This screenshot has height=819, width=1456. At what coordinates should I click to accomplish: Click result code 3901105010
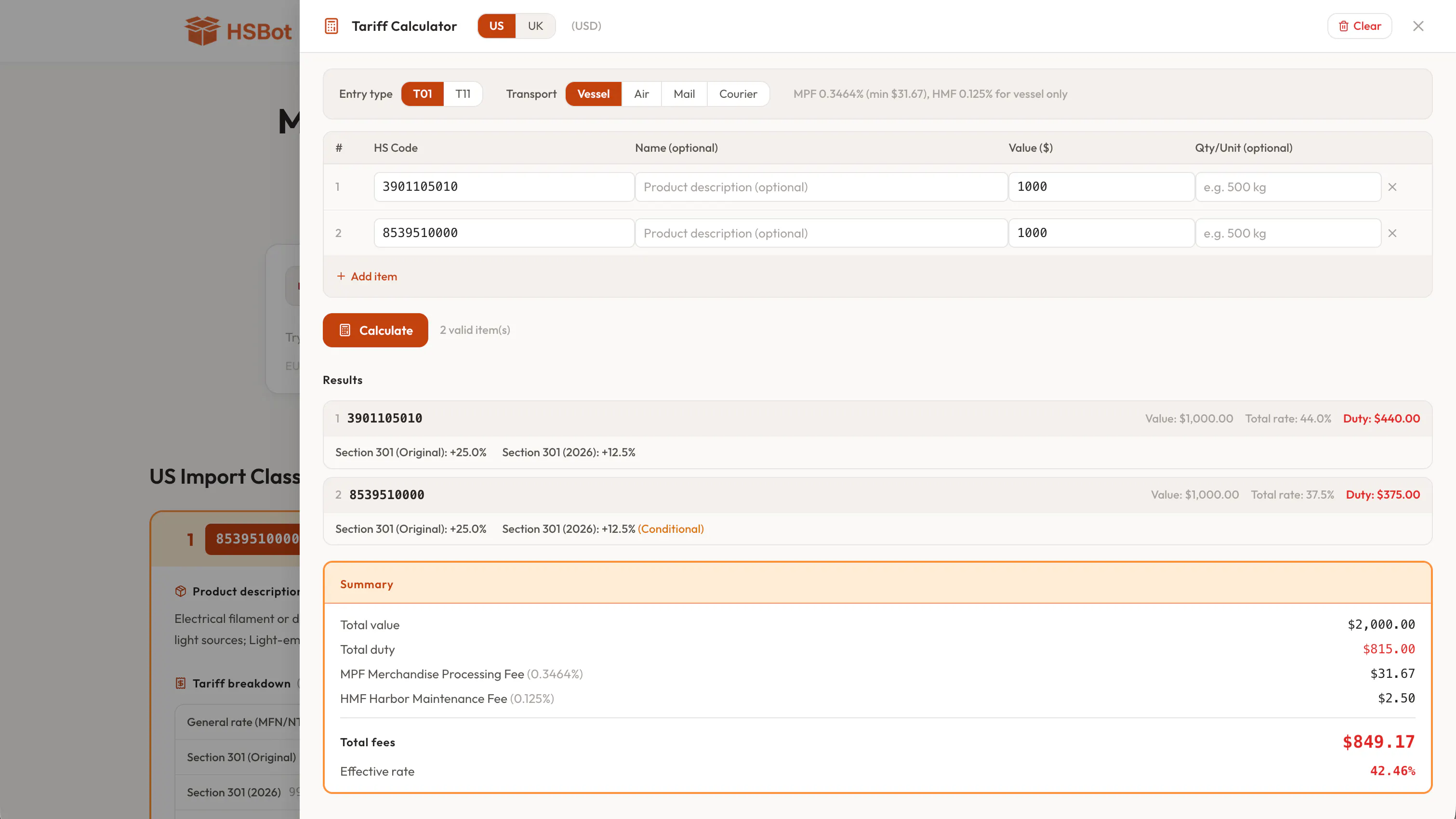[x=384, y=418]
